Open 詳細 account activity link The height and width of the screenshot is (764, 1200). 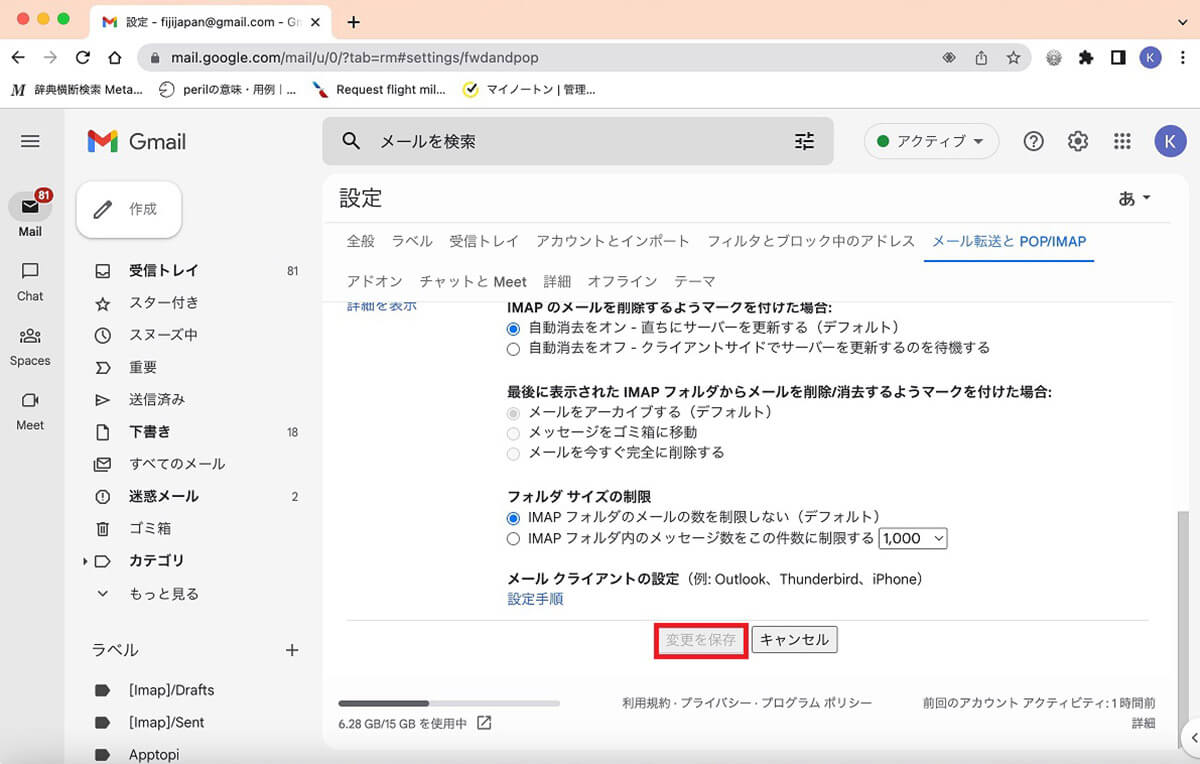click(x=1144, y=723)
